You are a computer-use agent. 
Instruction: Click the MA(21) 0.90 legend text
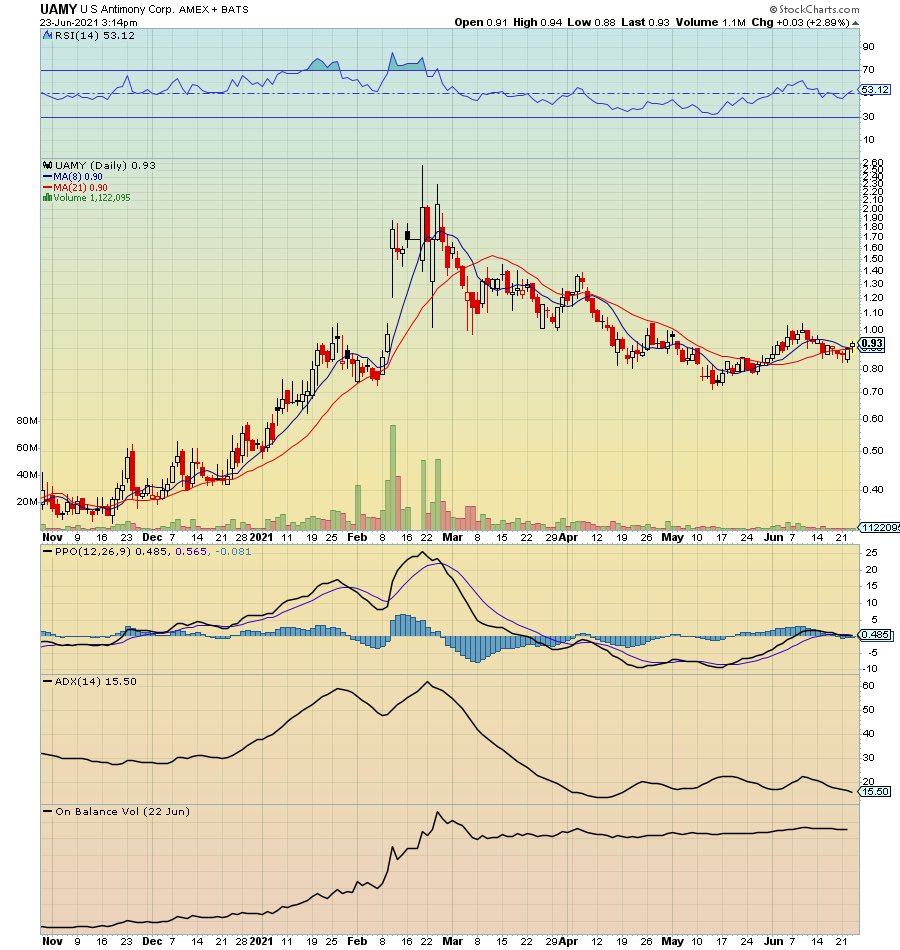coord(80,187)
